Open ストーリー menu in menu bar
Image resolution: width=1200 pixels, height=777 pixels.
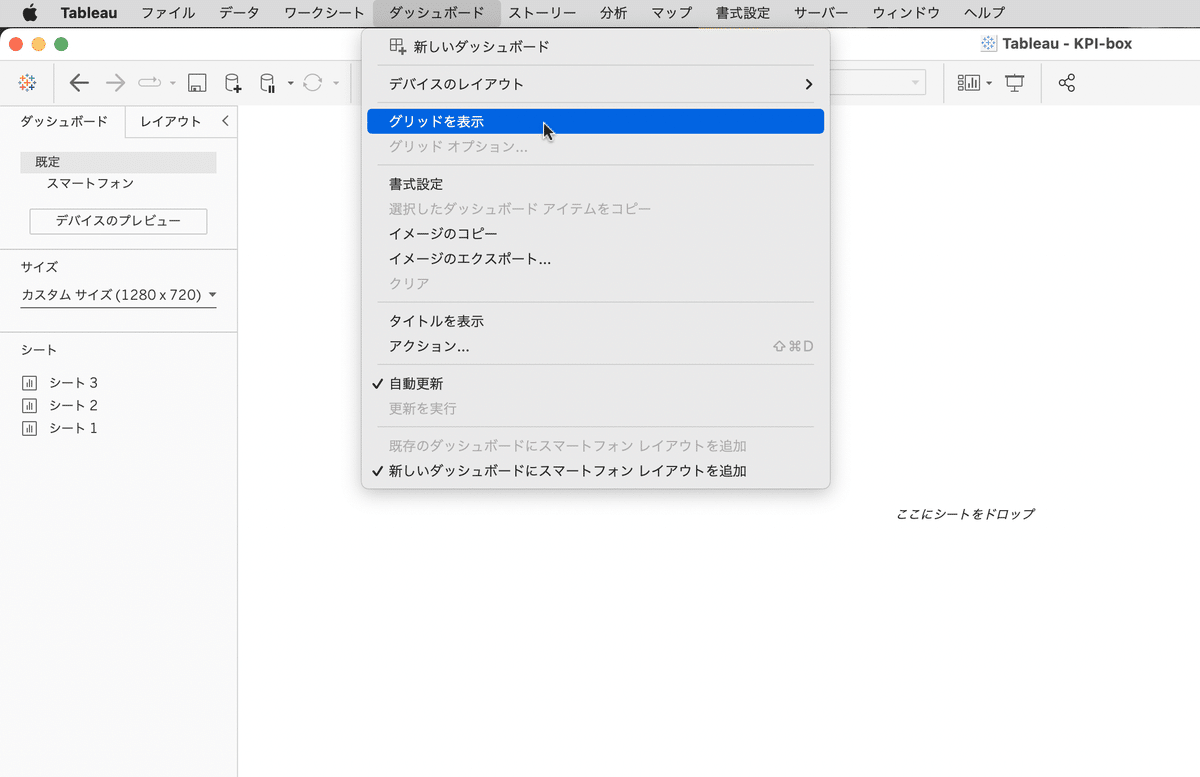click(542, 13)
